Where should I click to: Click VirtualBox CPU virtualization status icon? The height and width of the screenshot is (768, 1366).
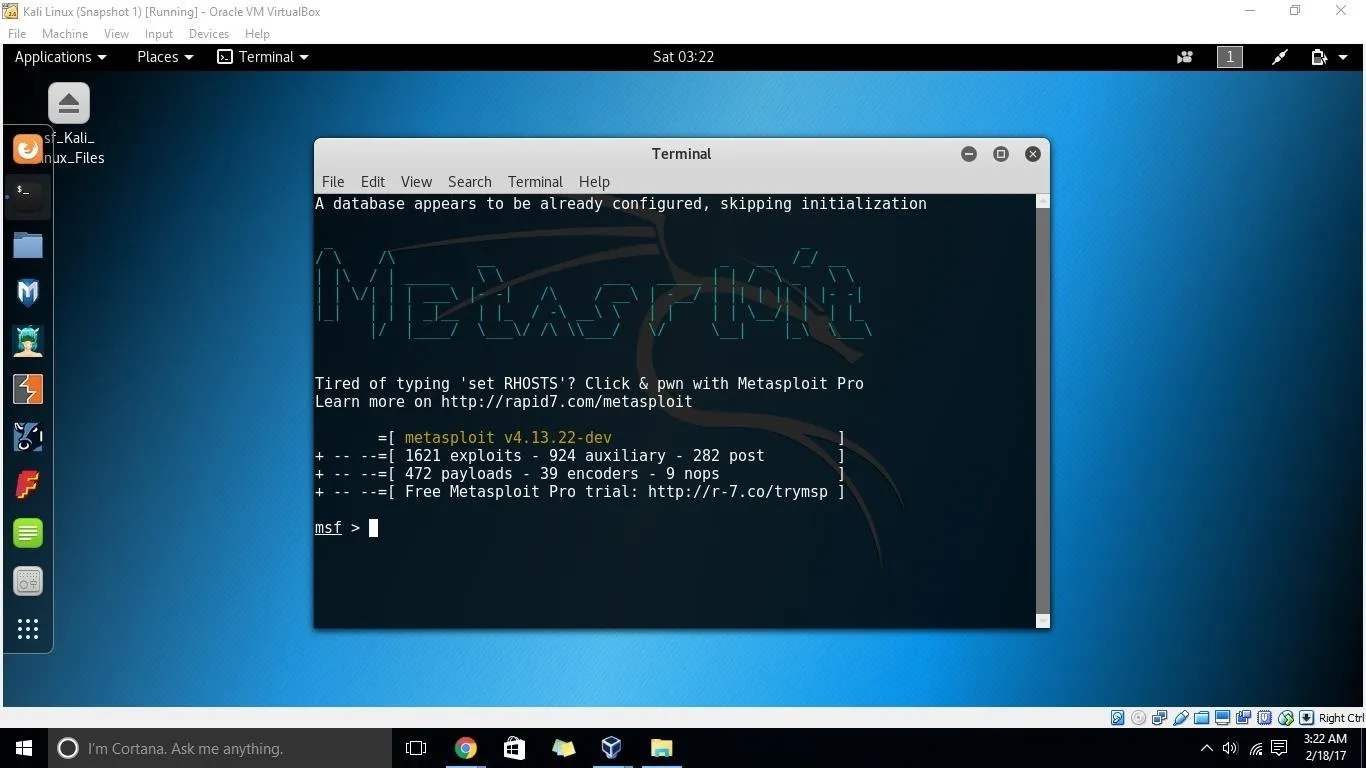point(1265,718)
